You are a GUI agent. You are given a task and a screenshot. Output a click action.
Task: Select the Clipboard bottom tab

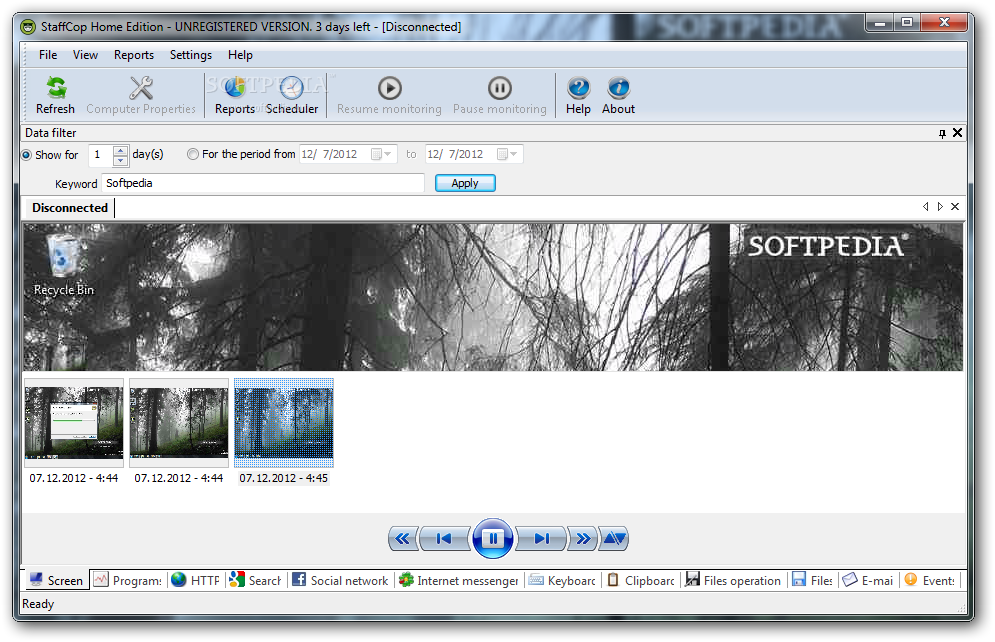[x=641, y=580]
